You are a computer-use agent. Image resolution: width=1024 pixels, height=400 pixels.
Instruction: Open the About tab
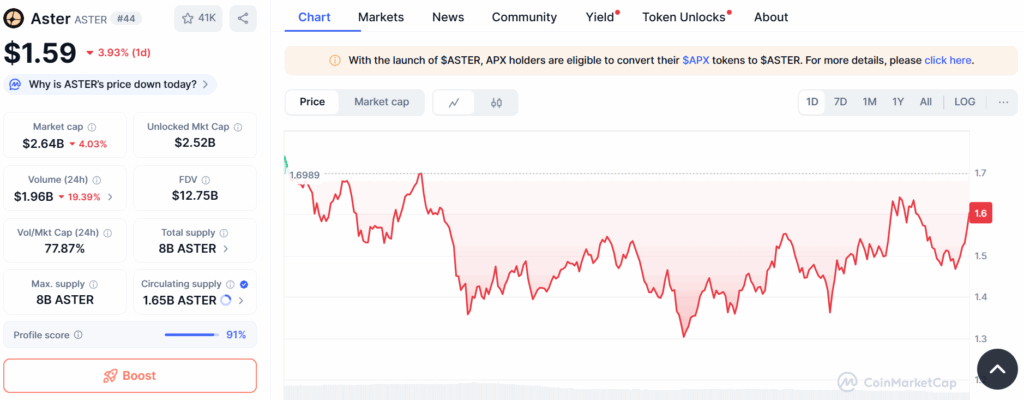point(771,18)
